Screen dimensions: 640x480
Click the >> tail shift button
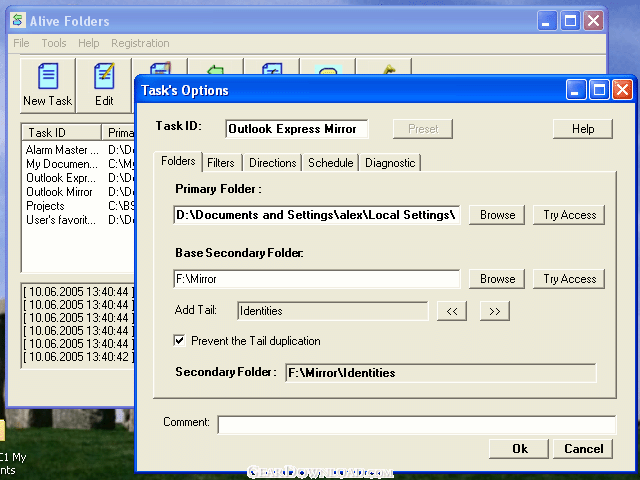tap(495, 311)
